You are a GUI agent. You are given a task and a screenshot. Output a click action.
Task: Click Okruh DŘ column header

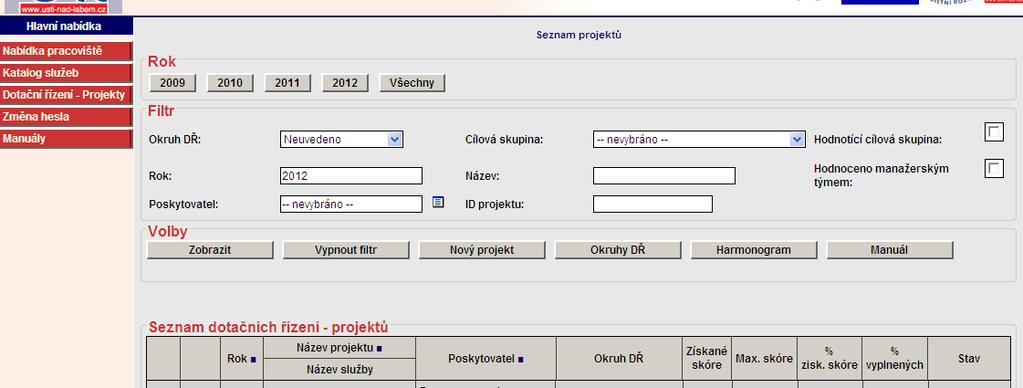pyautogui.click(x=619, y=359)
